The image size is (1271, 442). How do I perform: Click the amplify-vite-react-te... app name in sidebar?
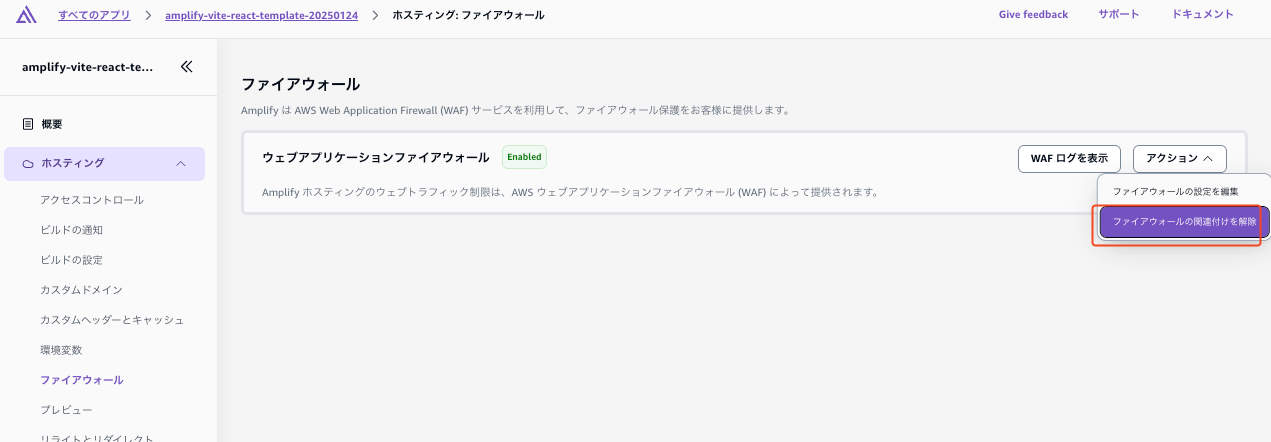pyautogui.click(x=88, y=67)
